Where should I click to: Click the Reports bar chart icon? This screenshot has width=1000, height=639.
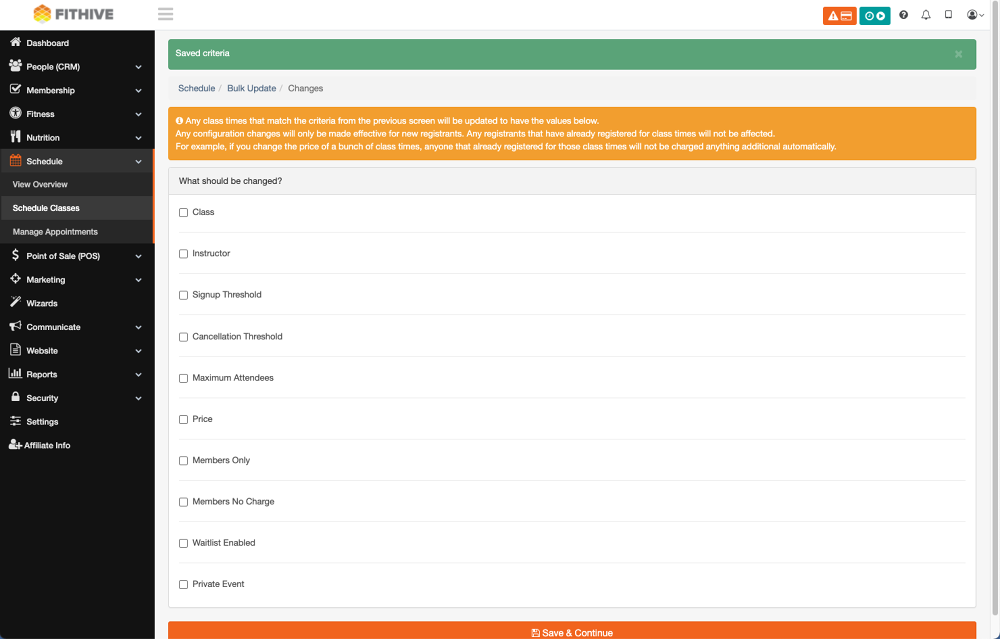coord(15,373)
